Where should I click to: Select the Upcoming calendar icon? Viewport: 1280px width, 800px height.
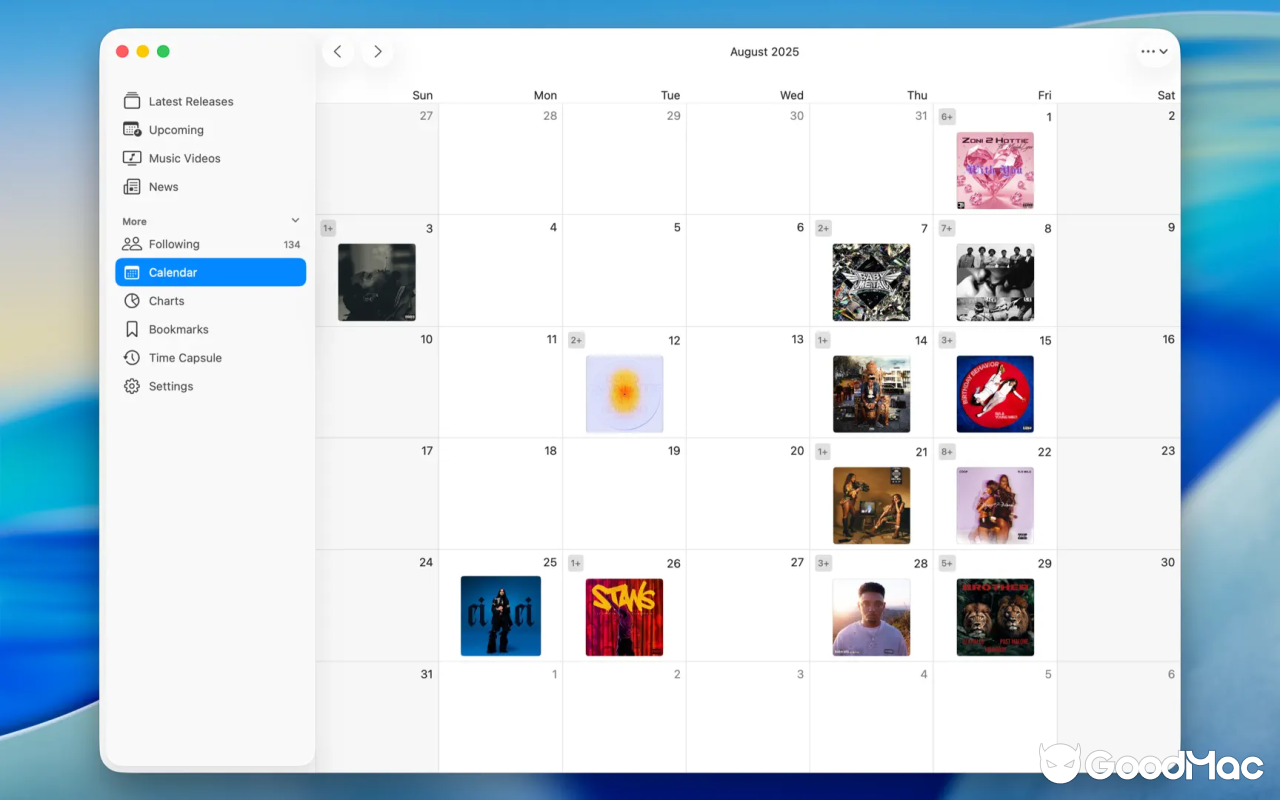click(131, 130)
